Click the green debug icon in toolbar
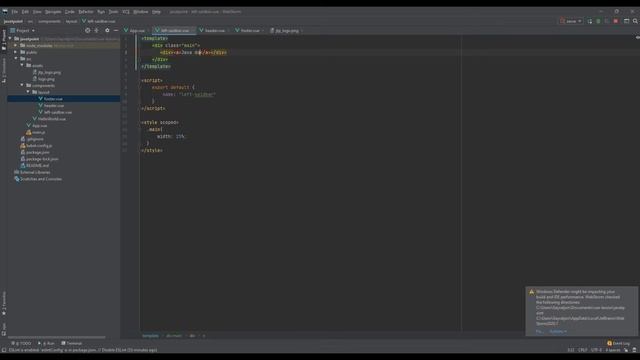This screenshot has width=640, height=360. pyautogui.click(x=598, y=21)
